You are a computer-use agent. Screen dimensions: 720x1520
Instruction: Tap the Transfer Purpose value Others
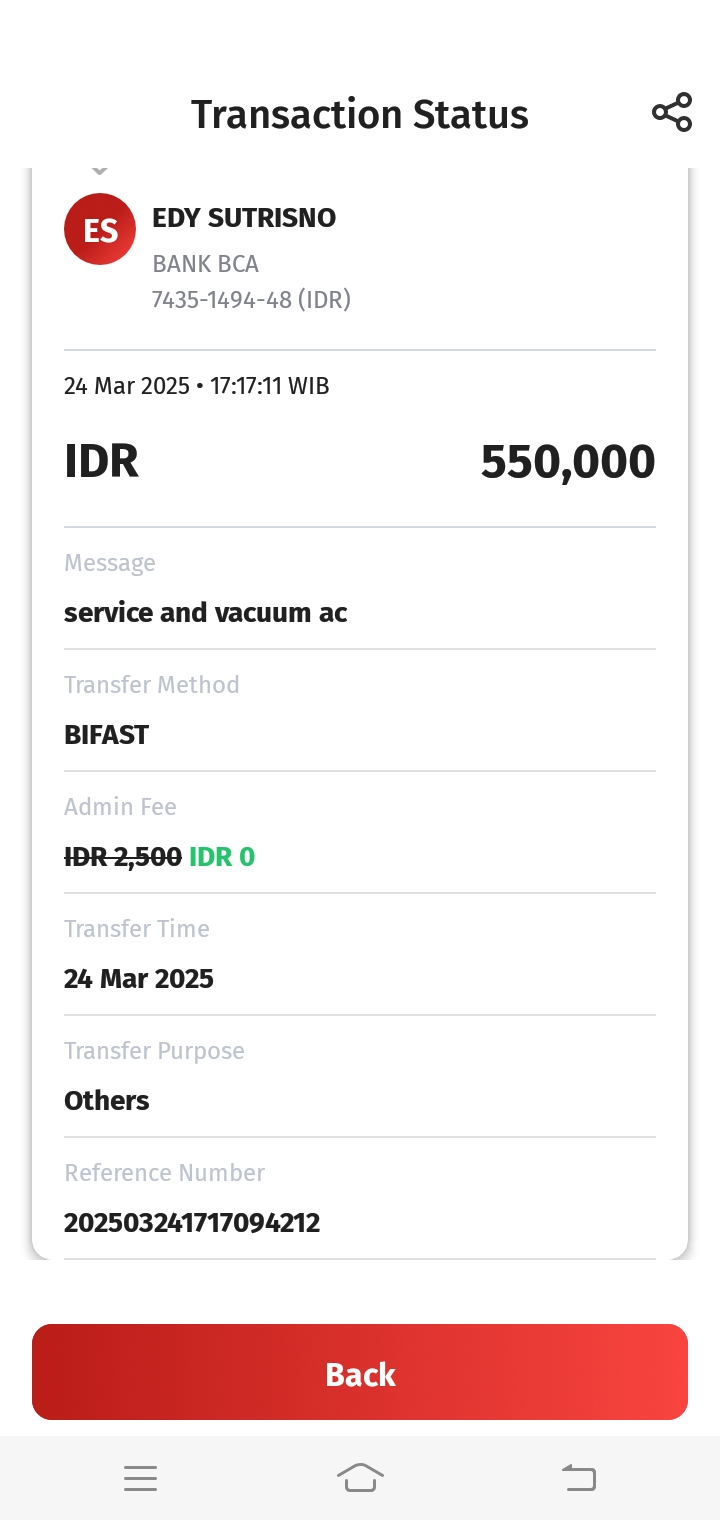click(107, 1101)
